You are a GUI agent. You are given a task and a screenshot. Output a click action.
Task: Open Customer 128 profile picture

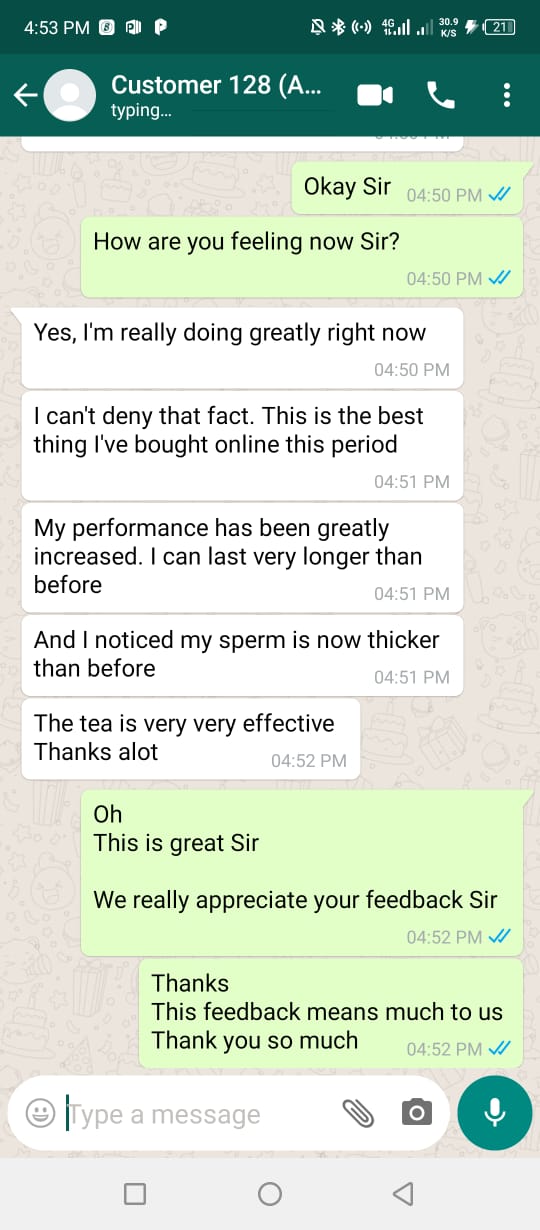point(70,95)
